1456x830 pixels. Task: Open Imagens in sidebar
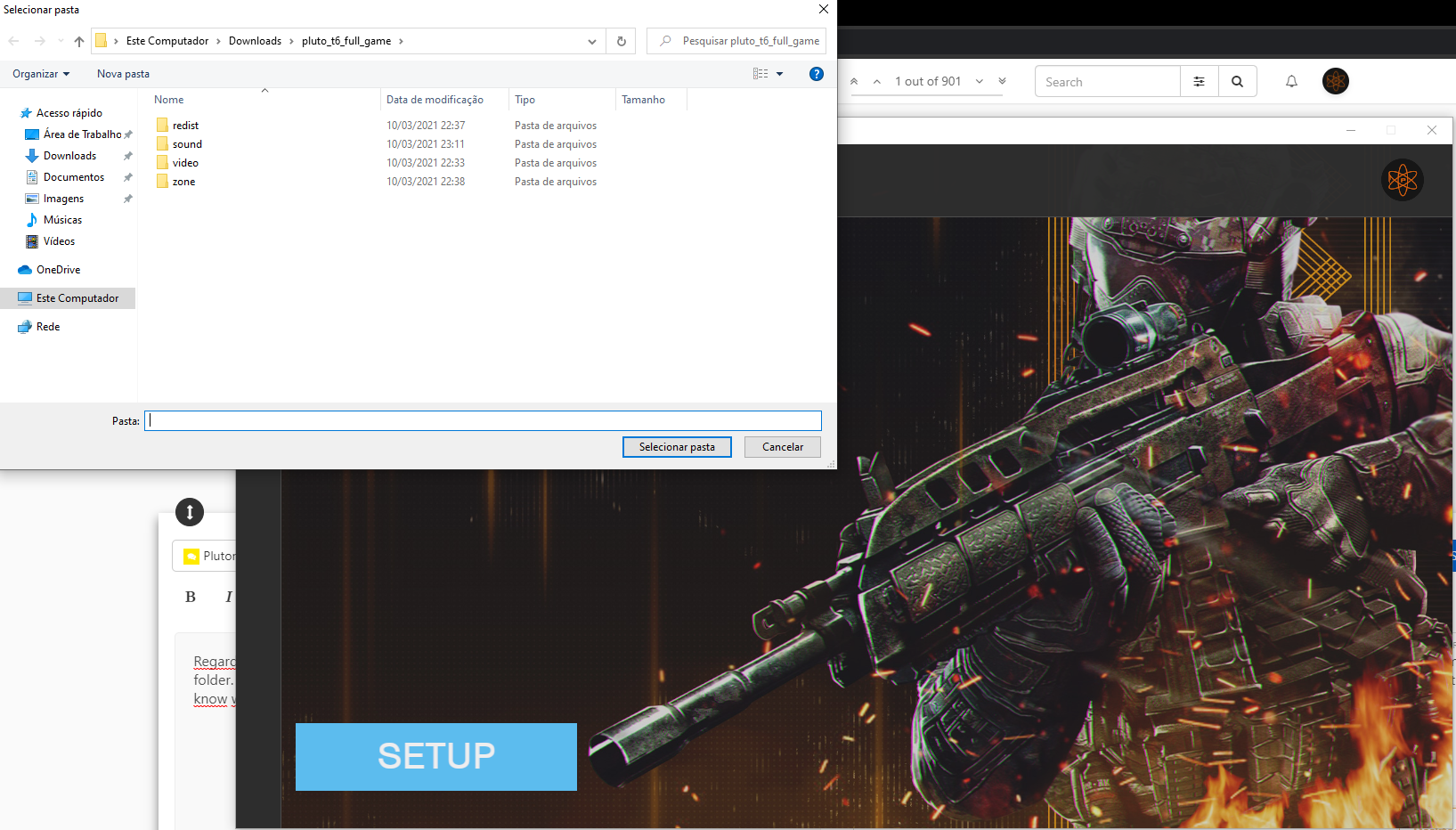point(63,199)
